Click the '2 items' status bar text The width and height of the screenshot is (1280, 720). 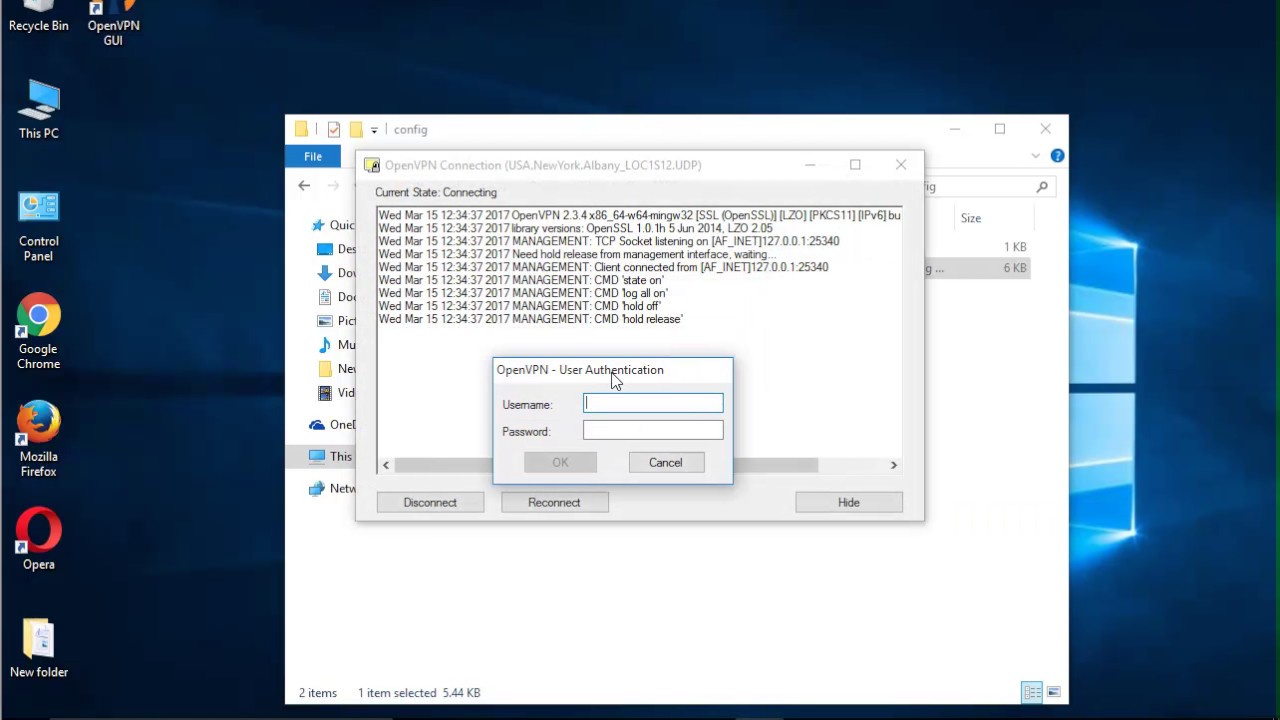(x=318, y=692)
